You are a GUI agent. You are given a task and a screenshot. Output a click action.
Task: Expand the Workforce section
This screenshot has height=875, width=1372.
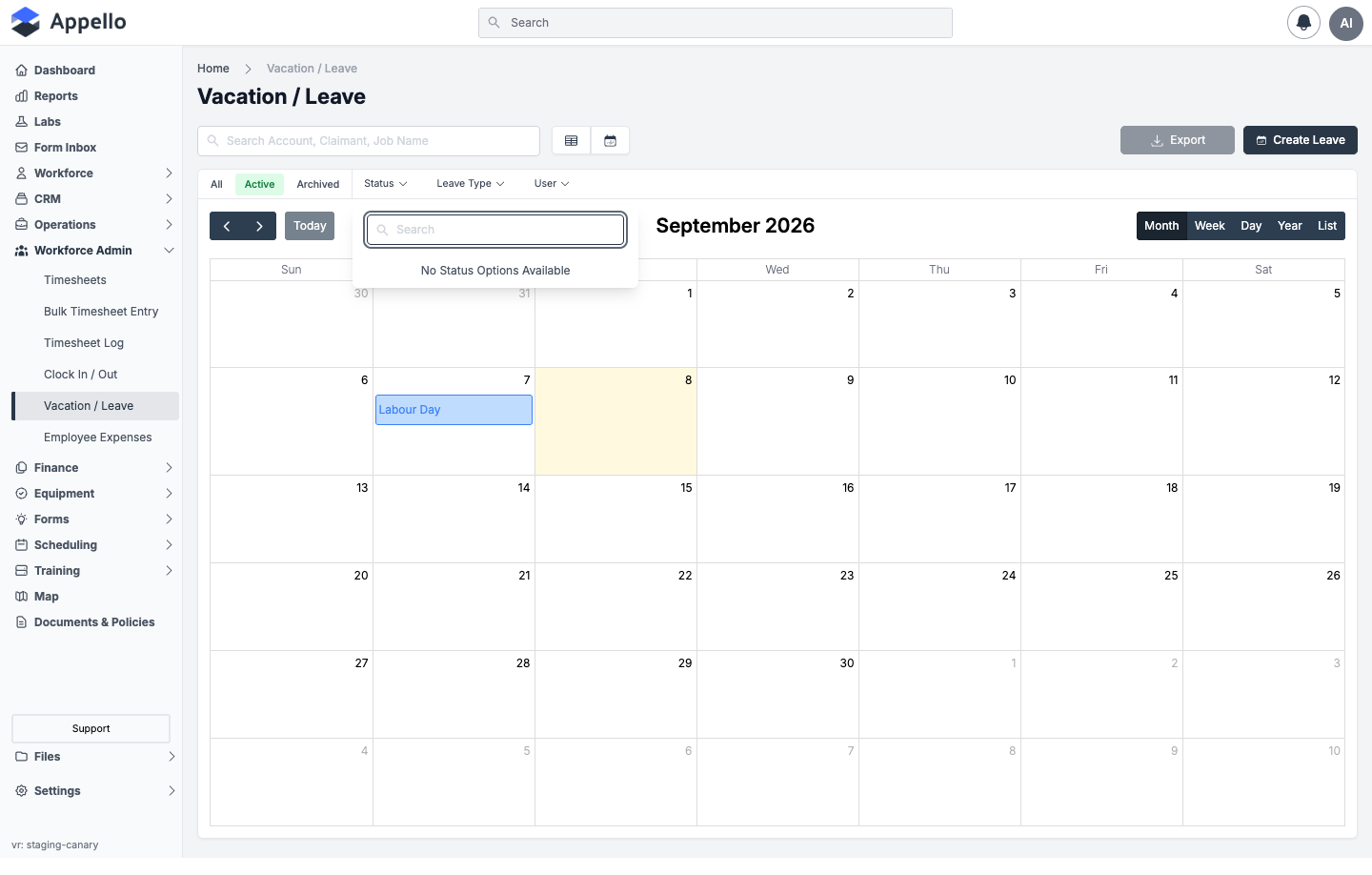(x=95, y=173)
